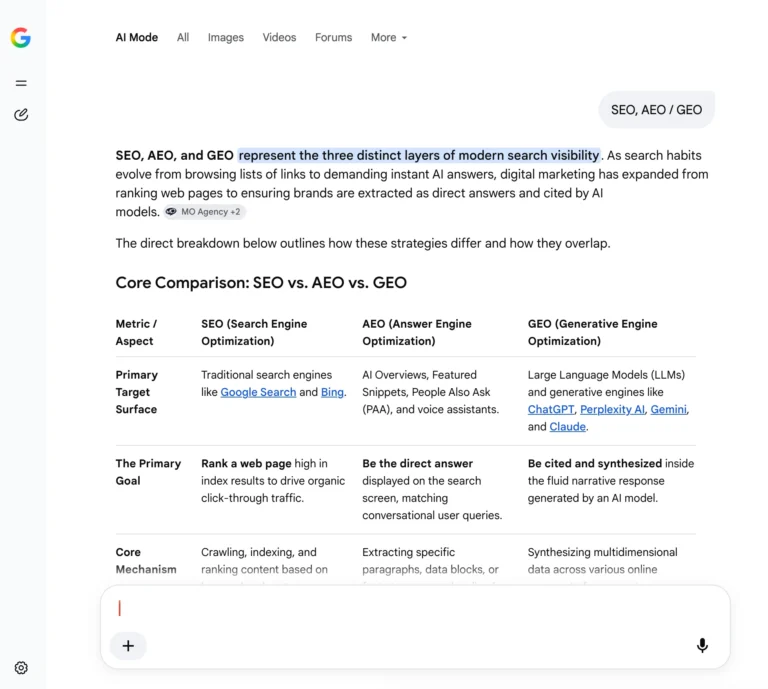Open the Bing link

pyautogui.click(x=332, y=392)
